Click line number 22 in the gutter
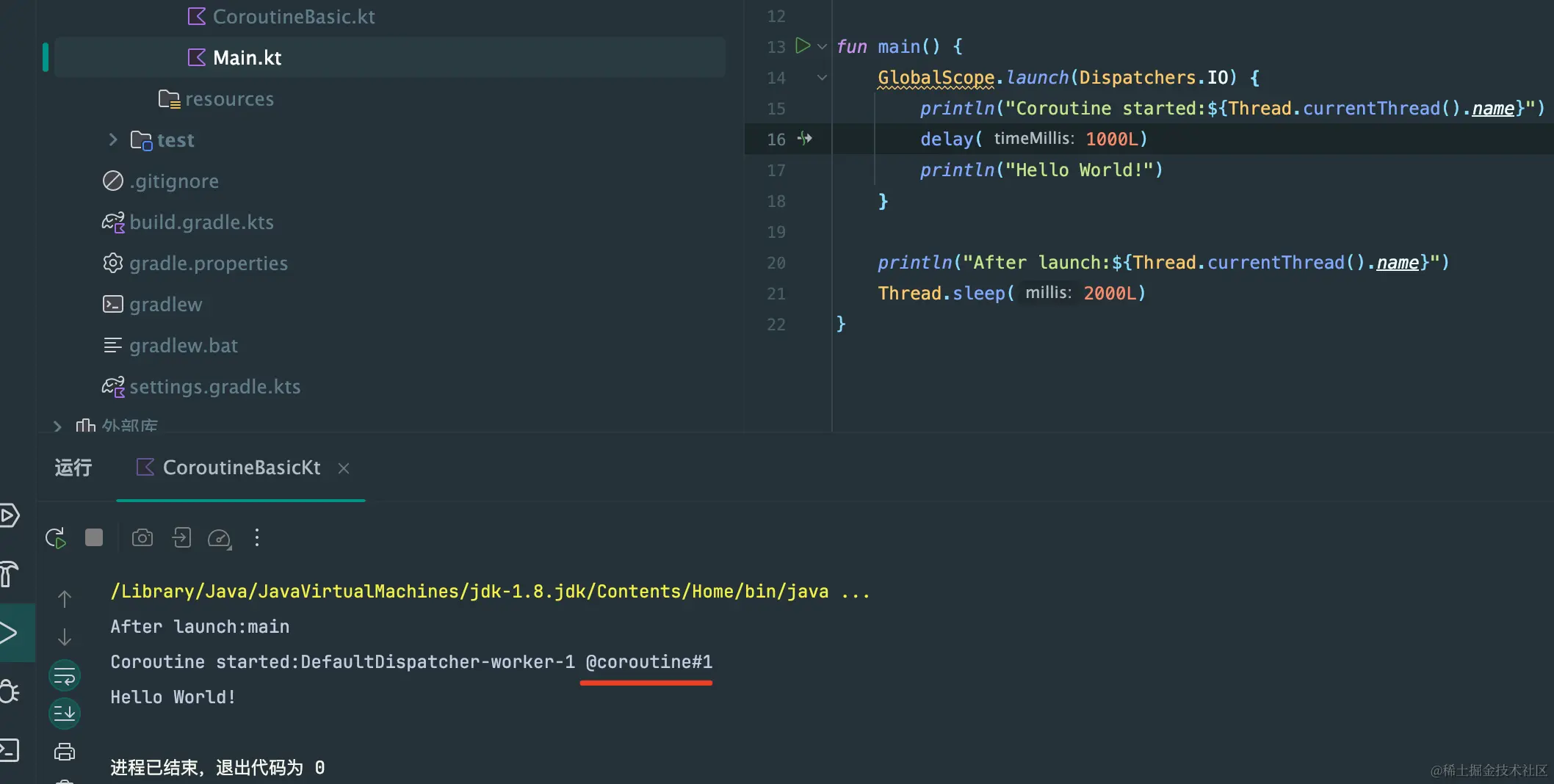 pos(776,324)
